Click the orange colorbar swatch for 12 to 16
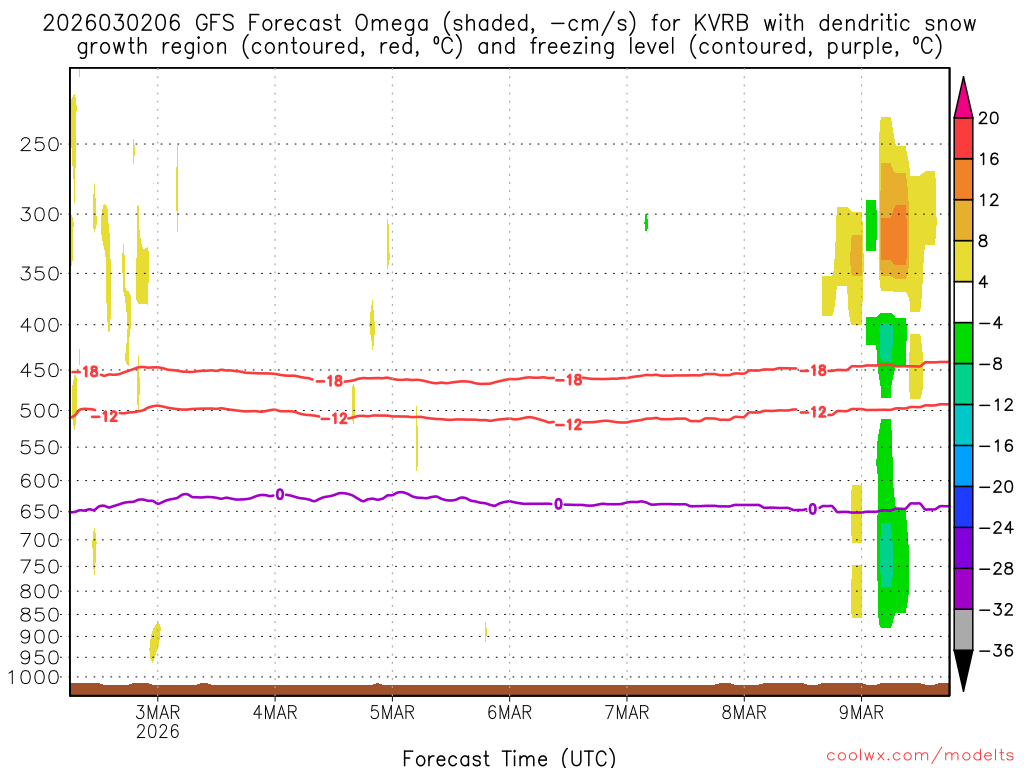The image size is (1024, 768). click(963, 180)
